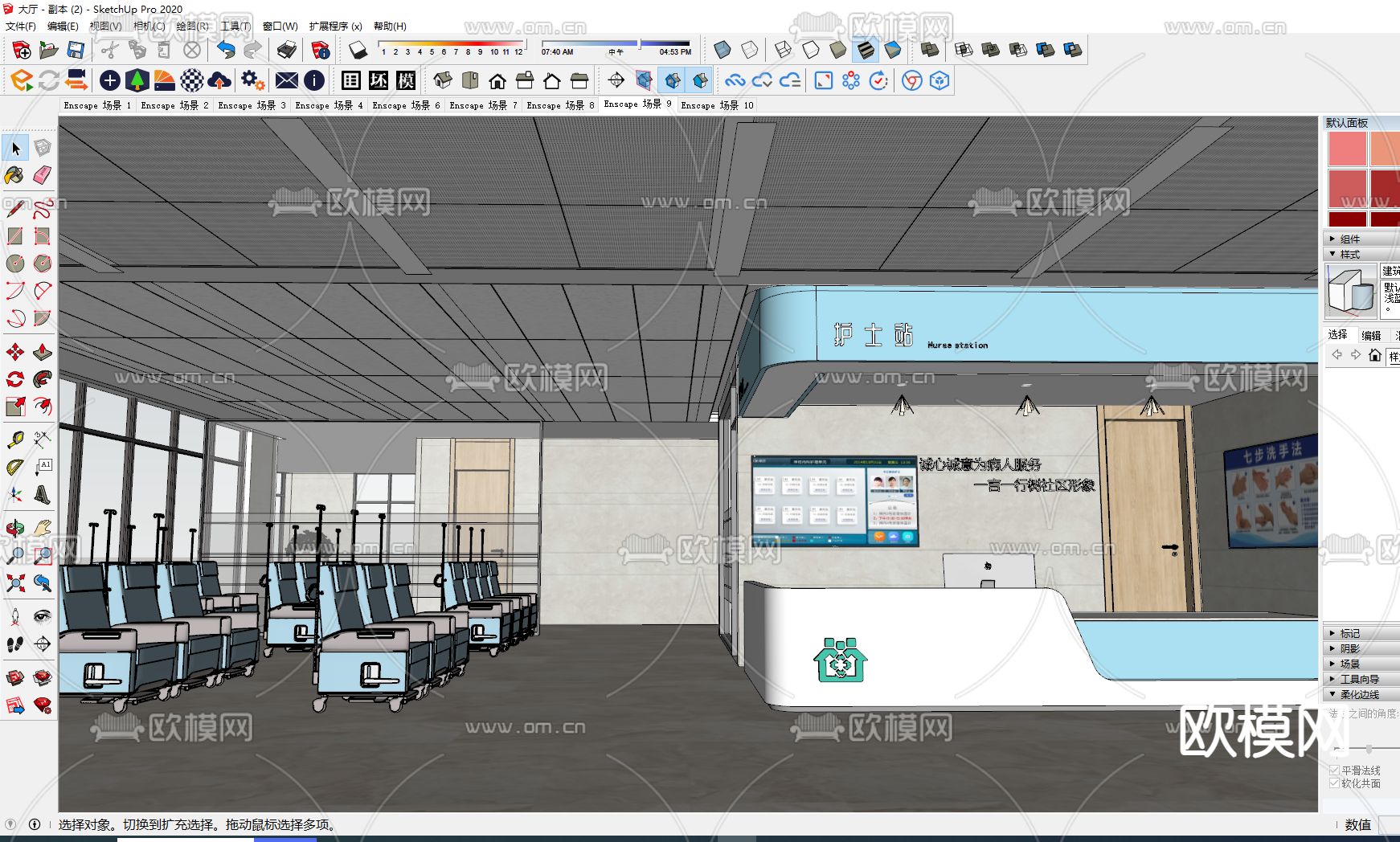This screenshot has width=1400, height=842.
Task: Open the Enscape asset library tree icon
Action: click(x=137, y=80)
